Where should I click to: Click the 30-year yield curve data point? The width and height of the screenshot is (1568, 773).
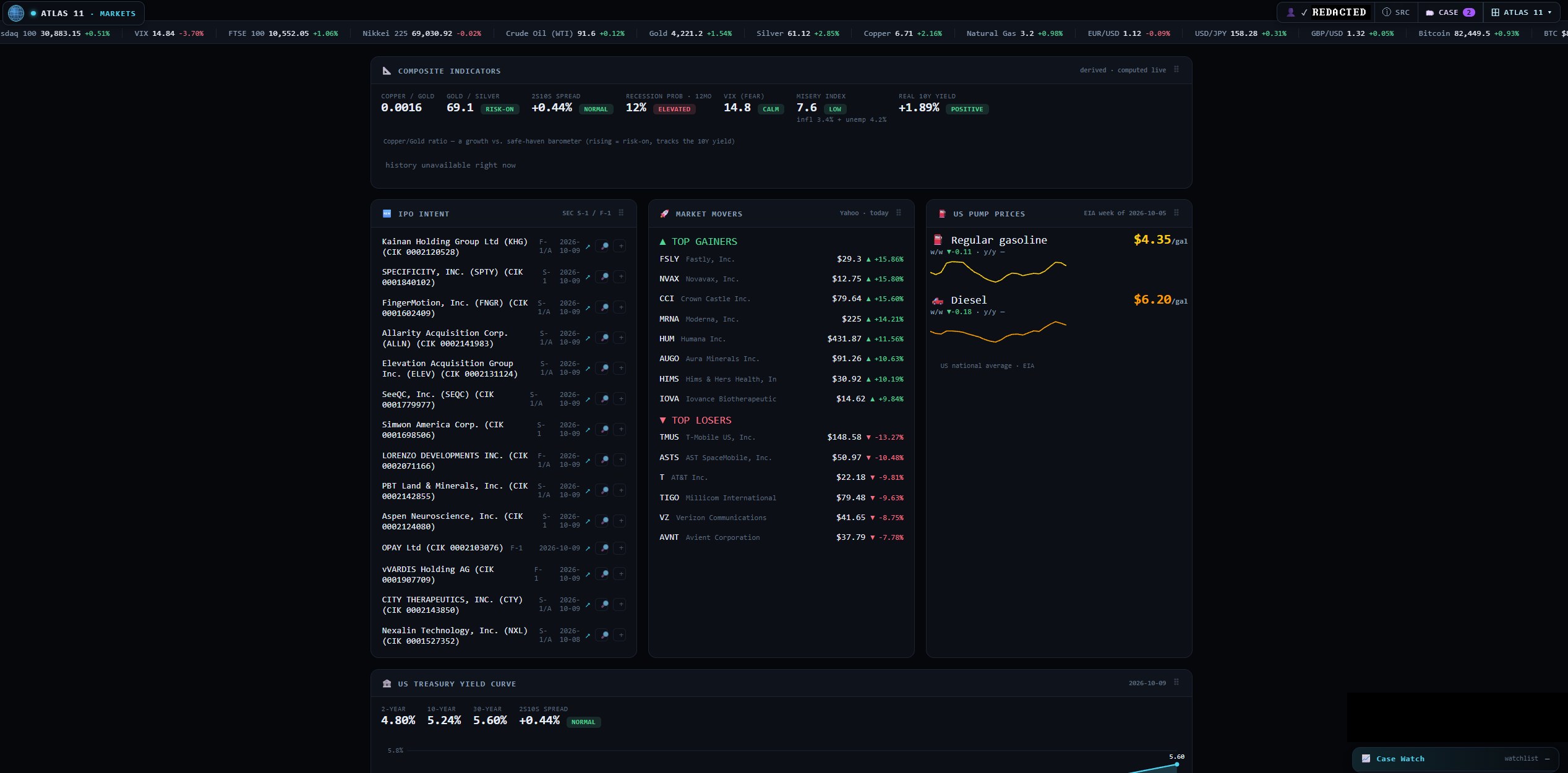(1176, 764)
